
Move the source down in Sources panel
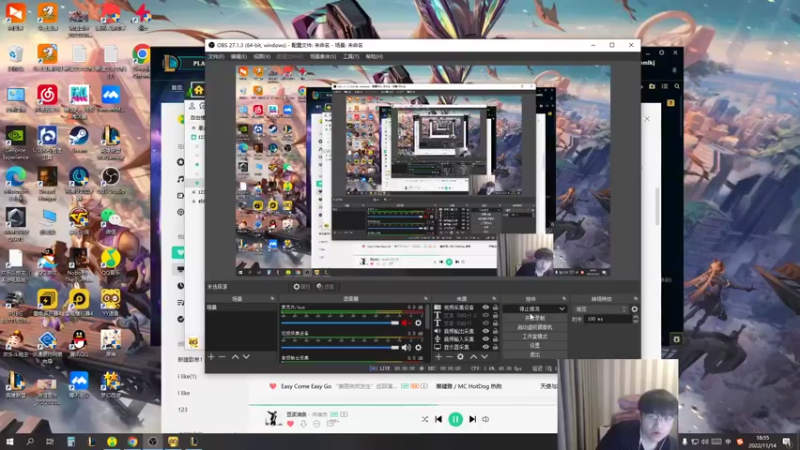[484, 357]
